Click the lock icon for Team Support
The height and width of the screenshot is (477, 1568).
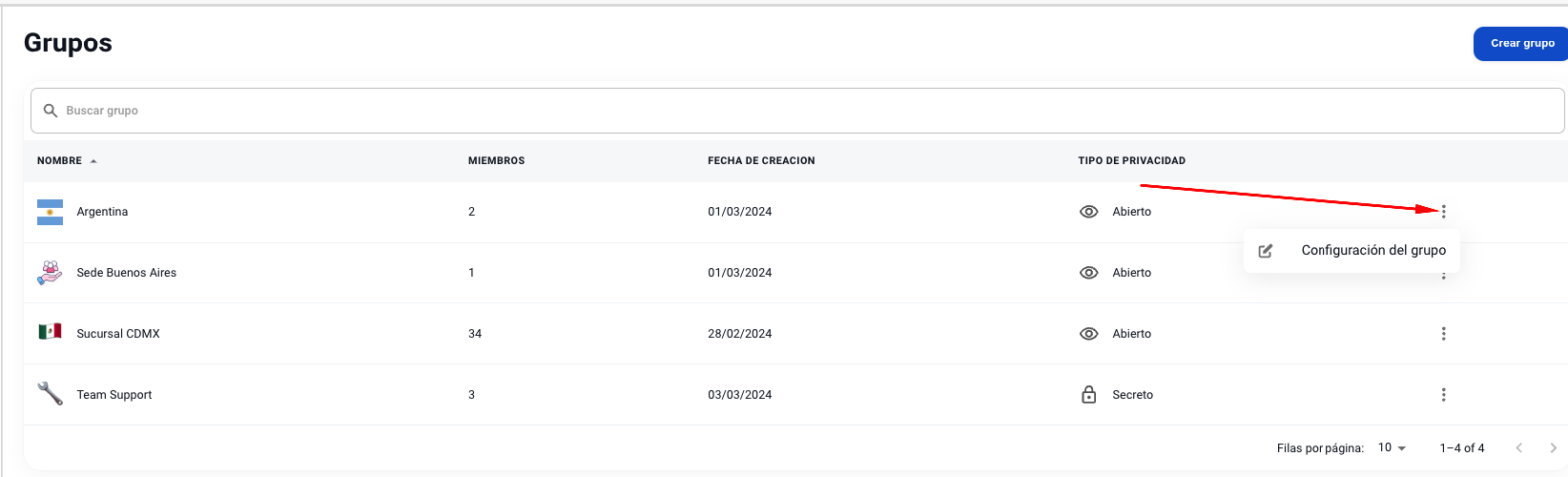click(x=1088, y=395)
